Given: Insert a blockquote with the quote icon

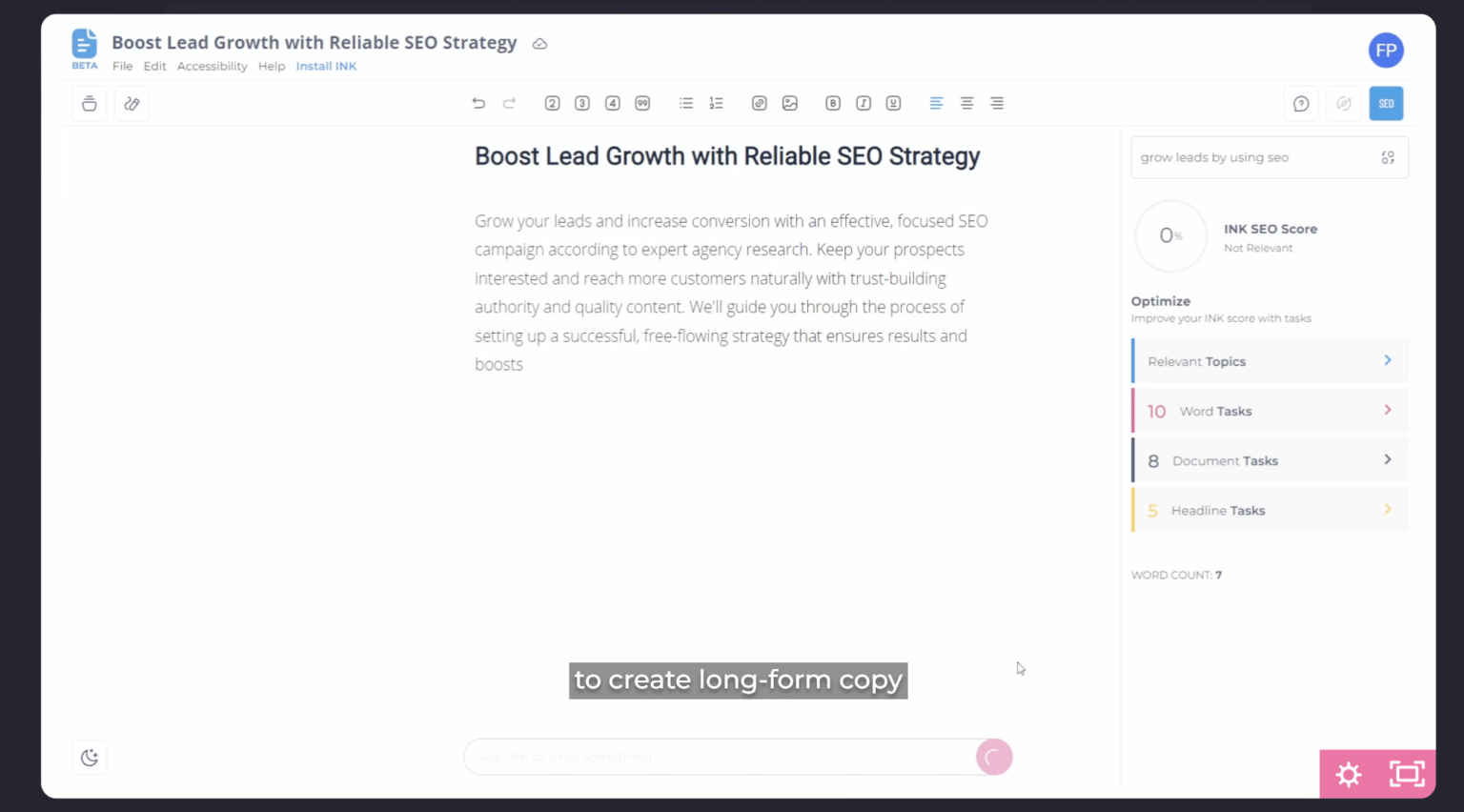Looking at the screenshot, I should (x=642, y=103).
